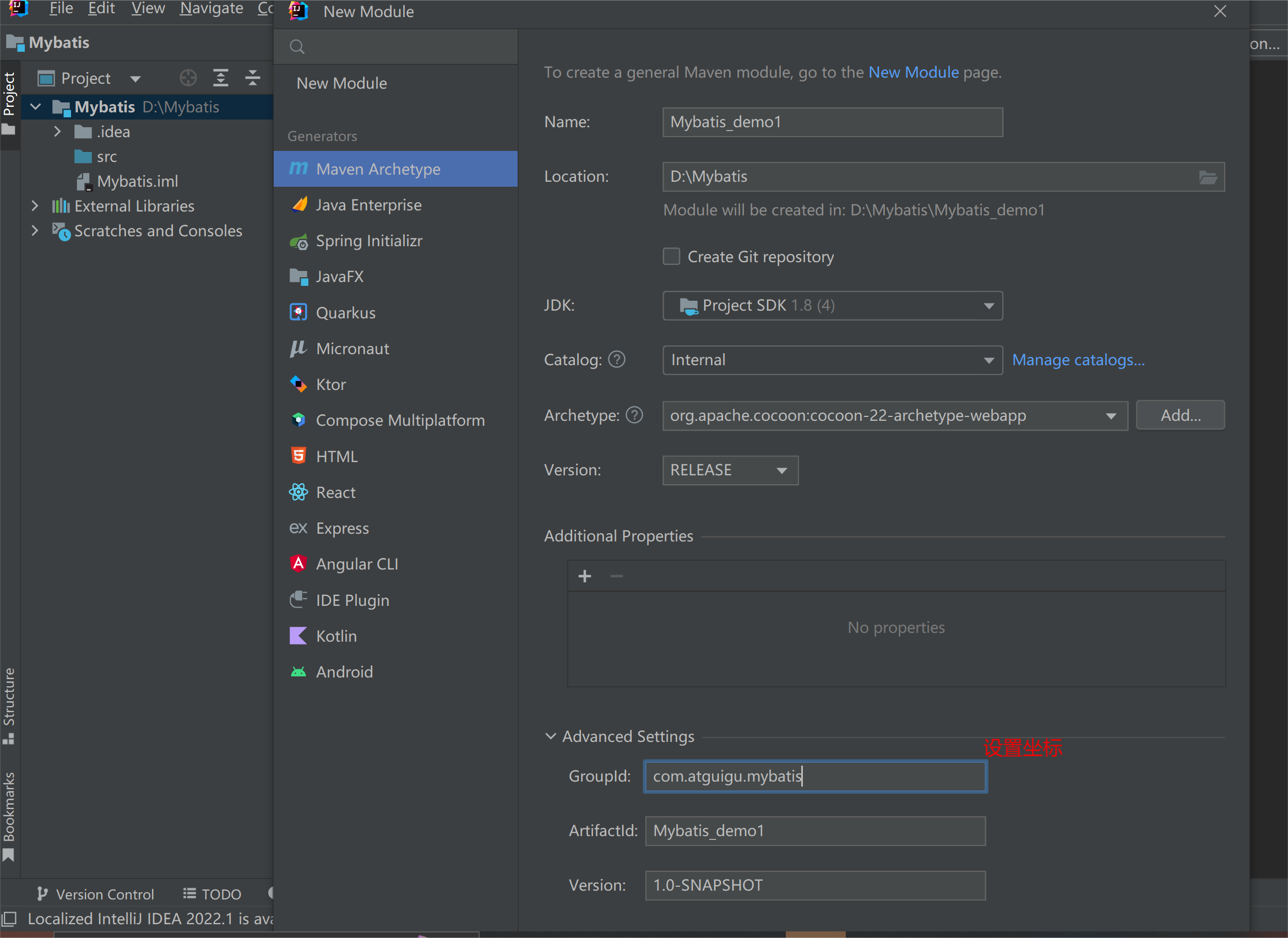The image size is (1288, 938).
Task: Enable Create Git repository checkbox
Action: click(671, 257)
